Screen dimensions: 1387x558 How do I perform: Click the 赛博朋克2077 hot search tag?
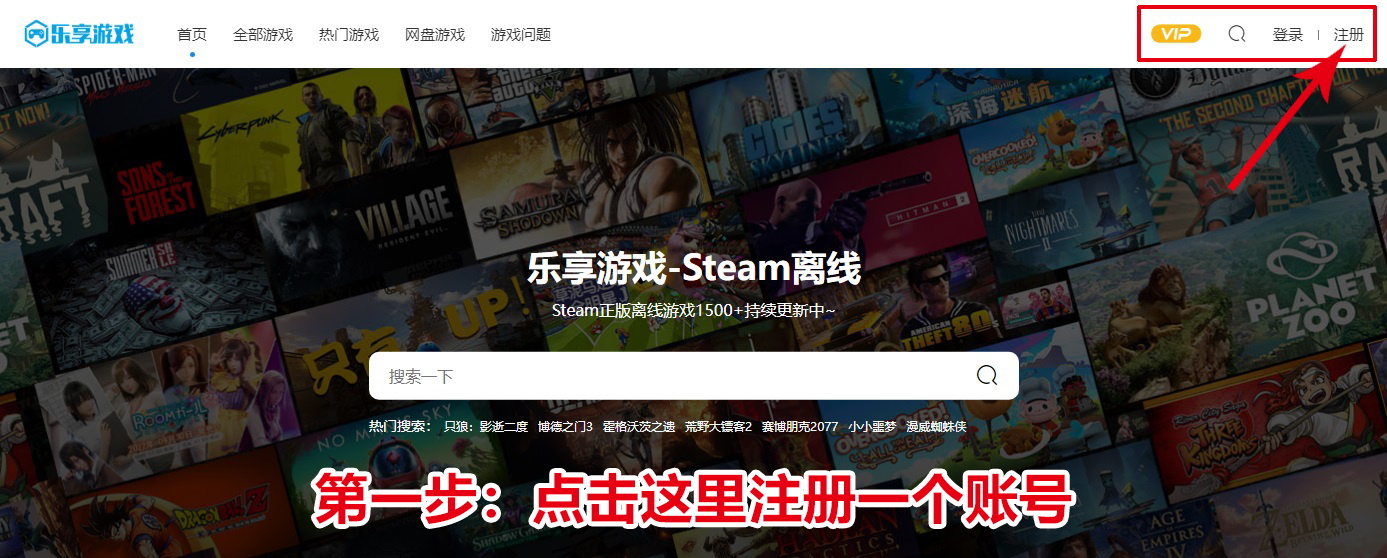click(799, 427)
